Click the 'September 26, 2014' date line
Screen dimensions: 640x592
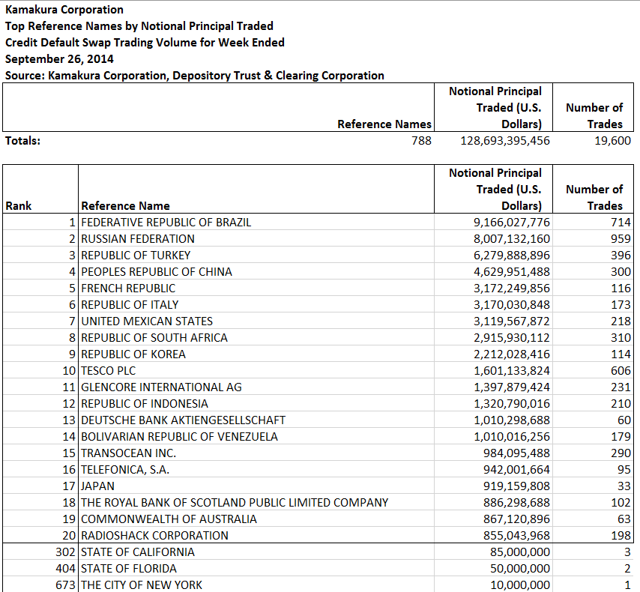(59, 59)
